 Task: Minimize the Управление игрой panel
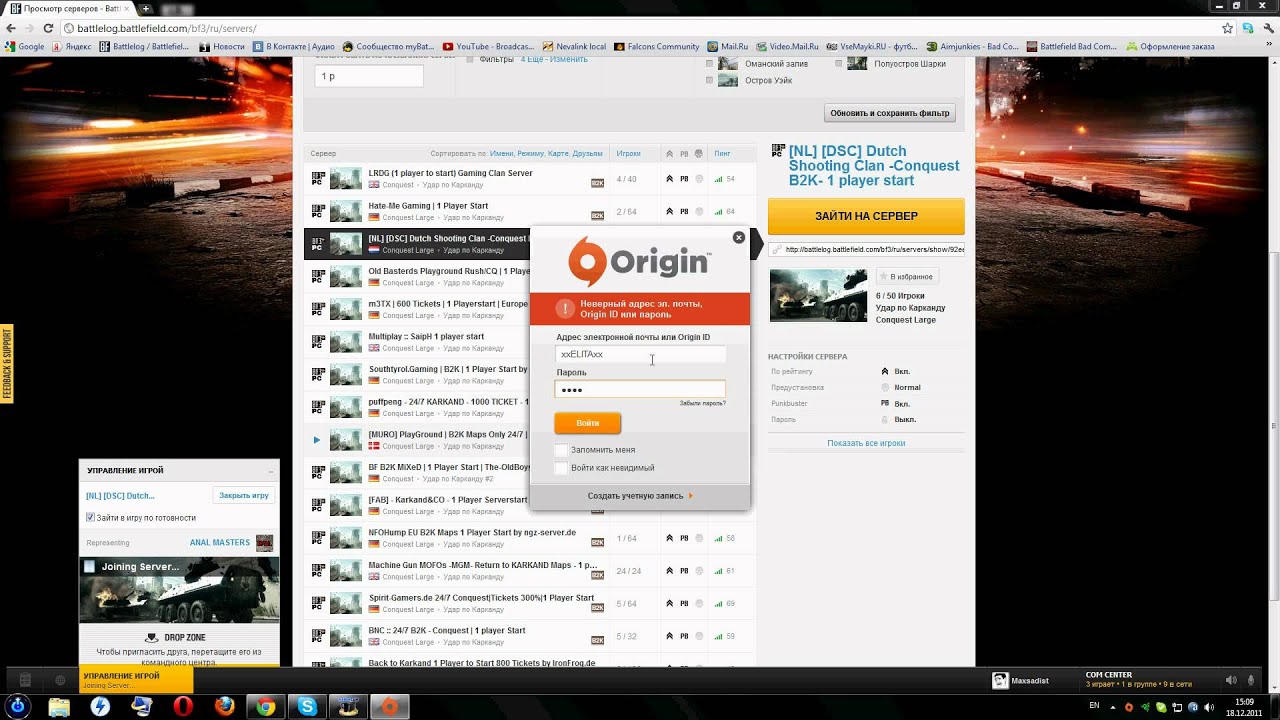(x=270, y=471)
